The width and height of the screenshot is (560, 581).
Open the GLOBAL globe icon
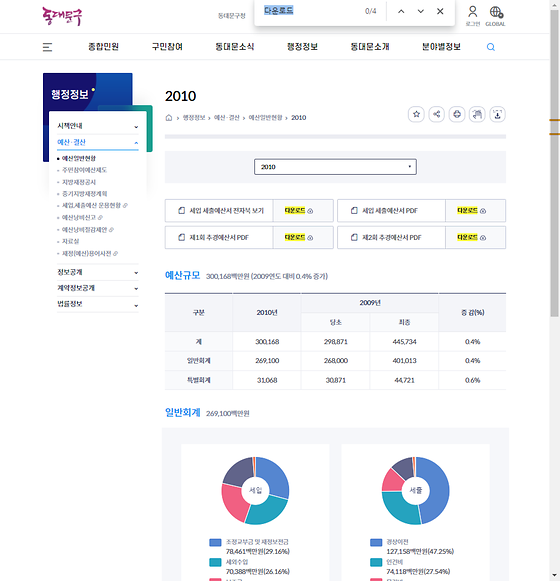tap(496, 16)
